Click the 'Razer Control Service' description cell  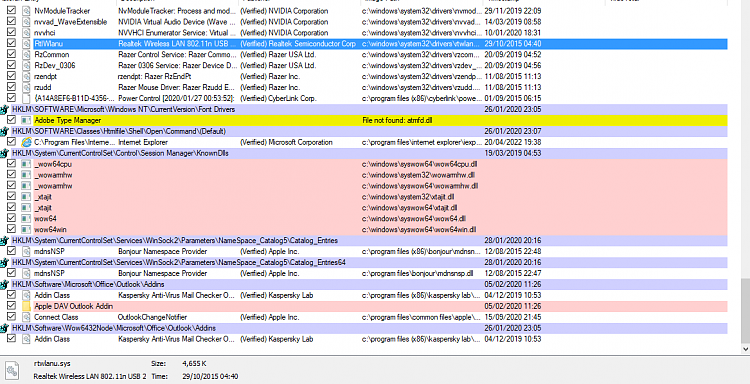click(x=177, y=55)
